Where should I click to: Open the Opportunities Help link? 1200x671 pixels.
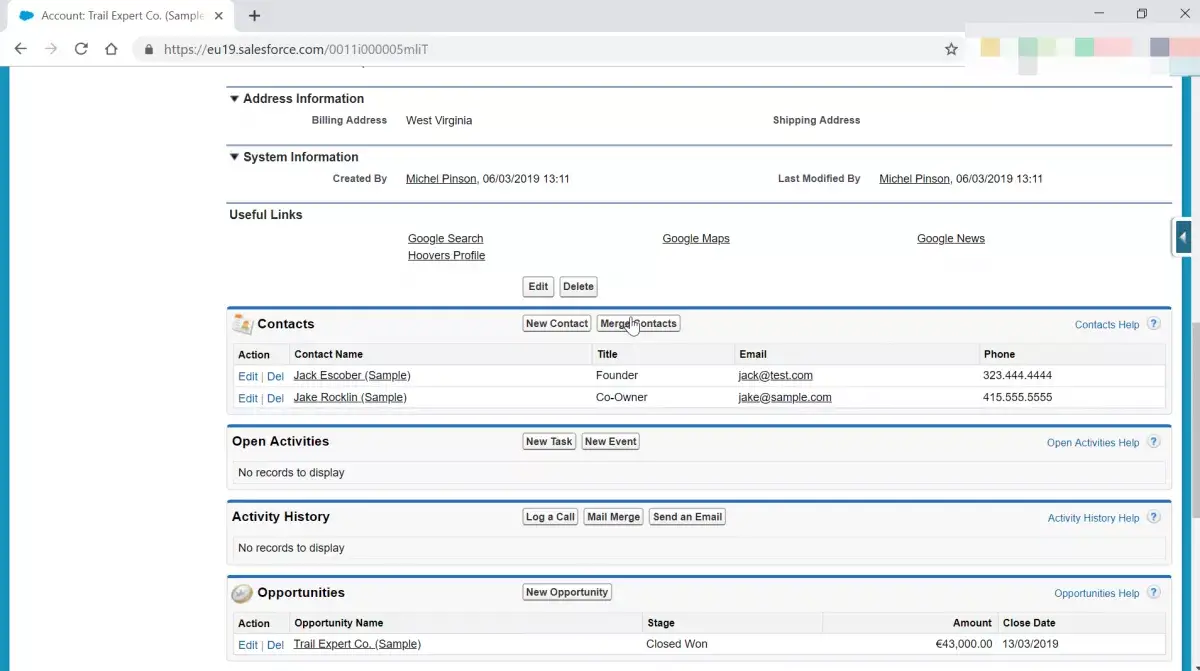[x=1097, y=594]
